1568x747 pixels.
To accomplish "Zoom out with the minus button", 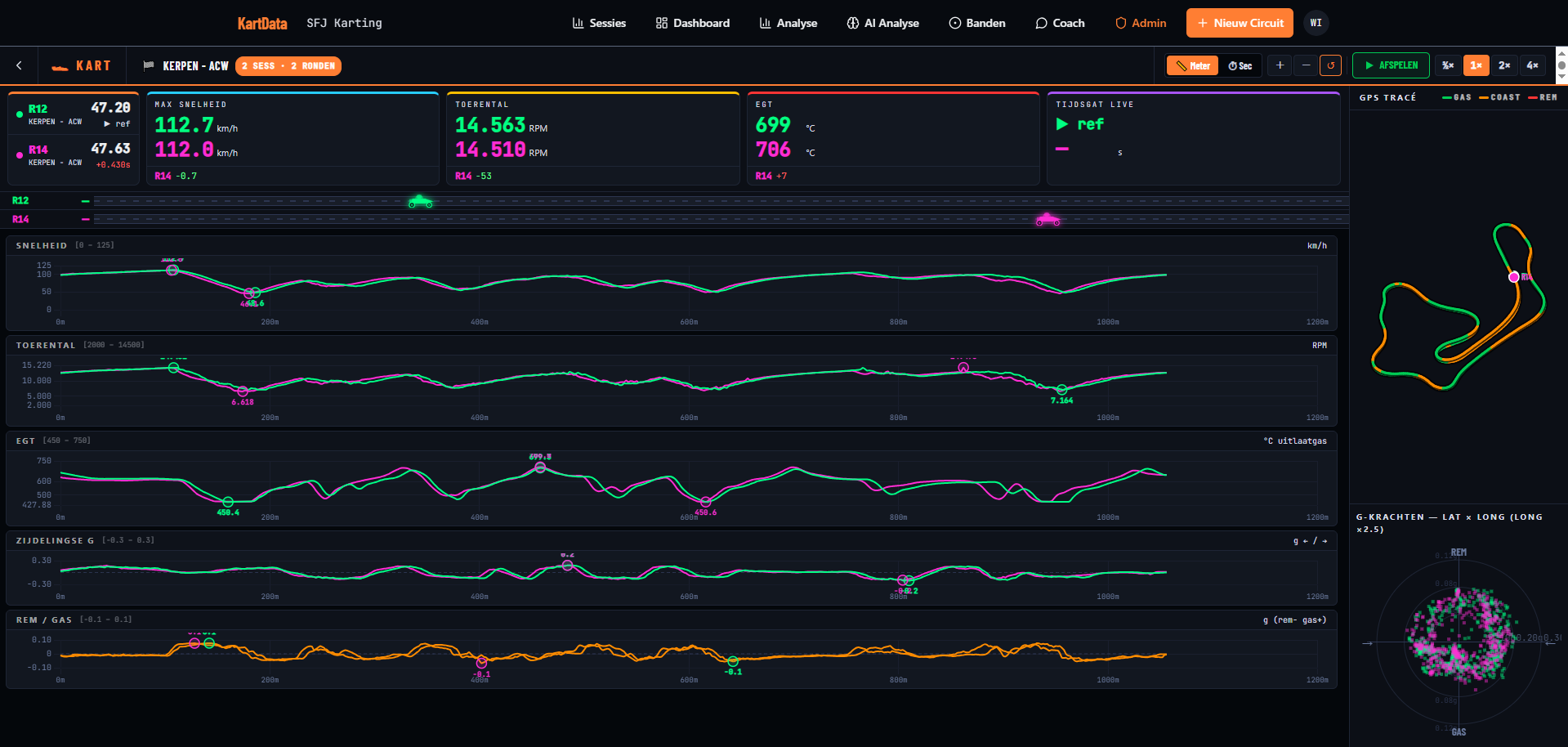I will [1306, 65].
